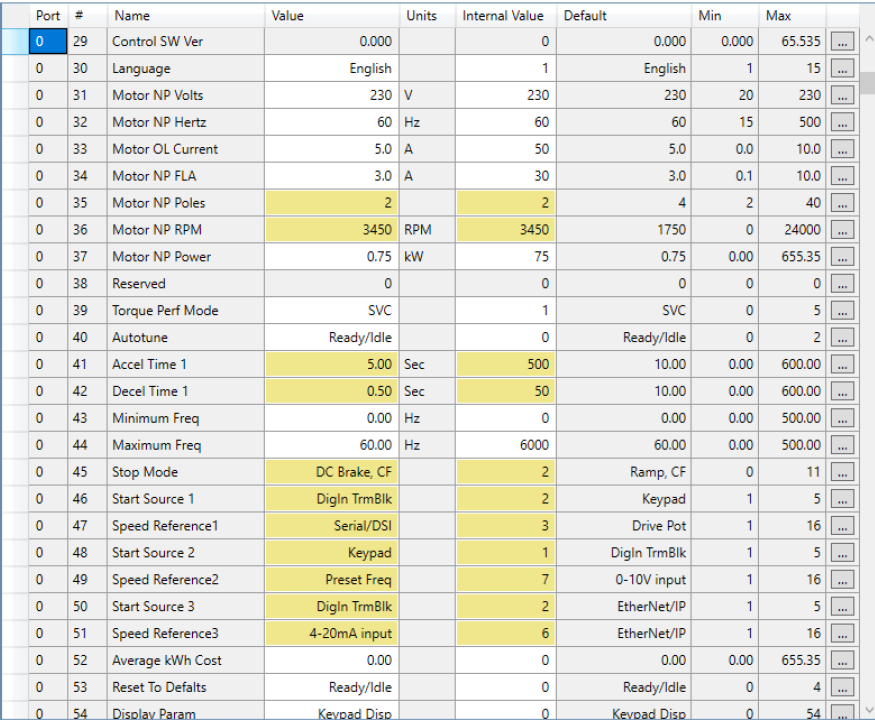The height and width of the screenshot is (722, 875).
Task: Click ellipsis button in Stop Mode row
Action: [x=842, y=472]
